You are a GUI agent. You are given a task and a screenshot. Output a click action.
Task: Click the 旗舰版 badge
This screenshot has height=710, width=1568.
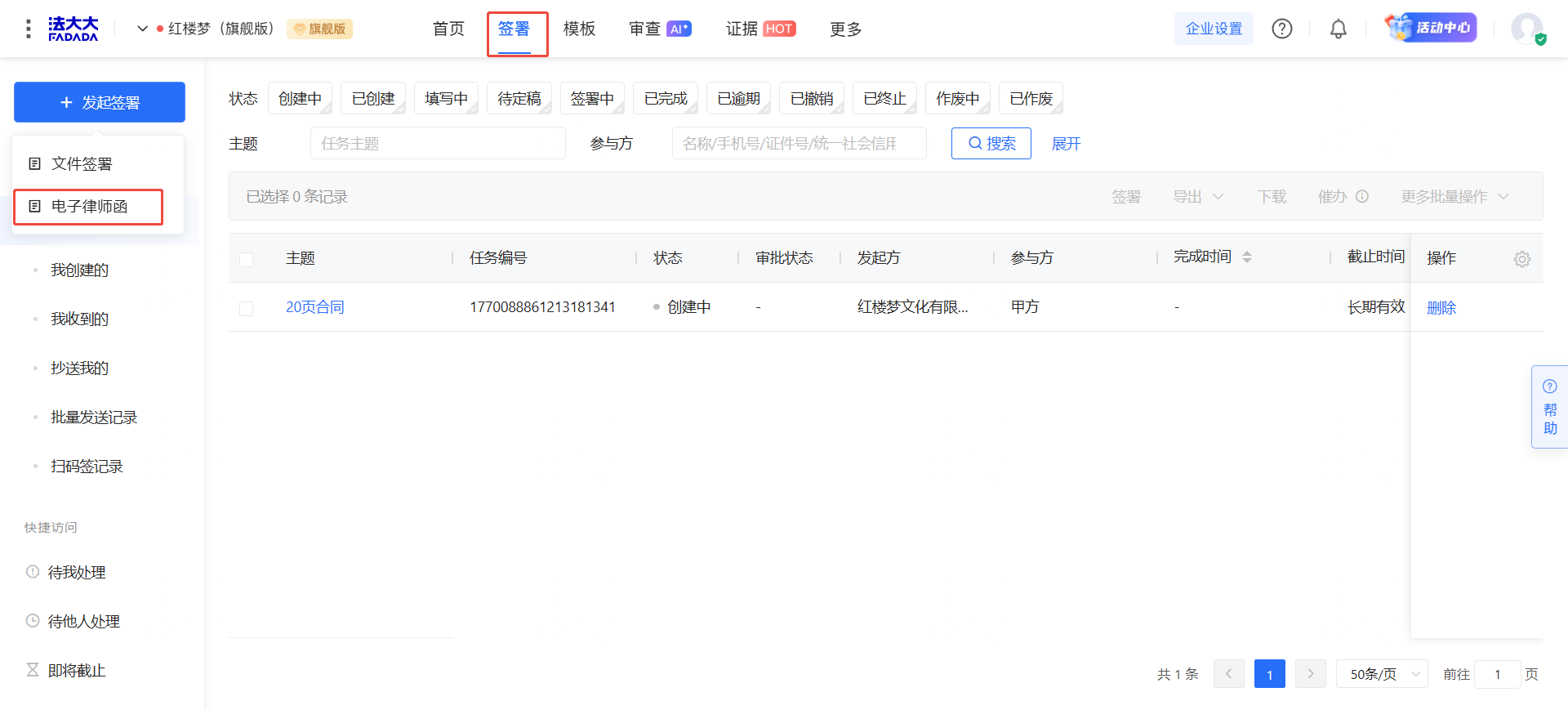click(x=320, y=29)
